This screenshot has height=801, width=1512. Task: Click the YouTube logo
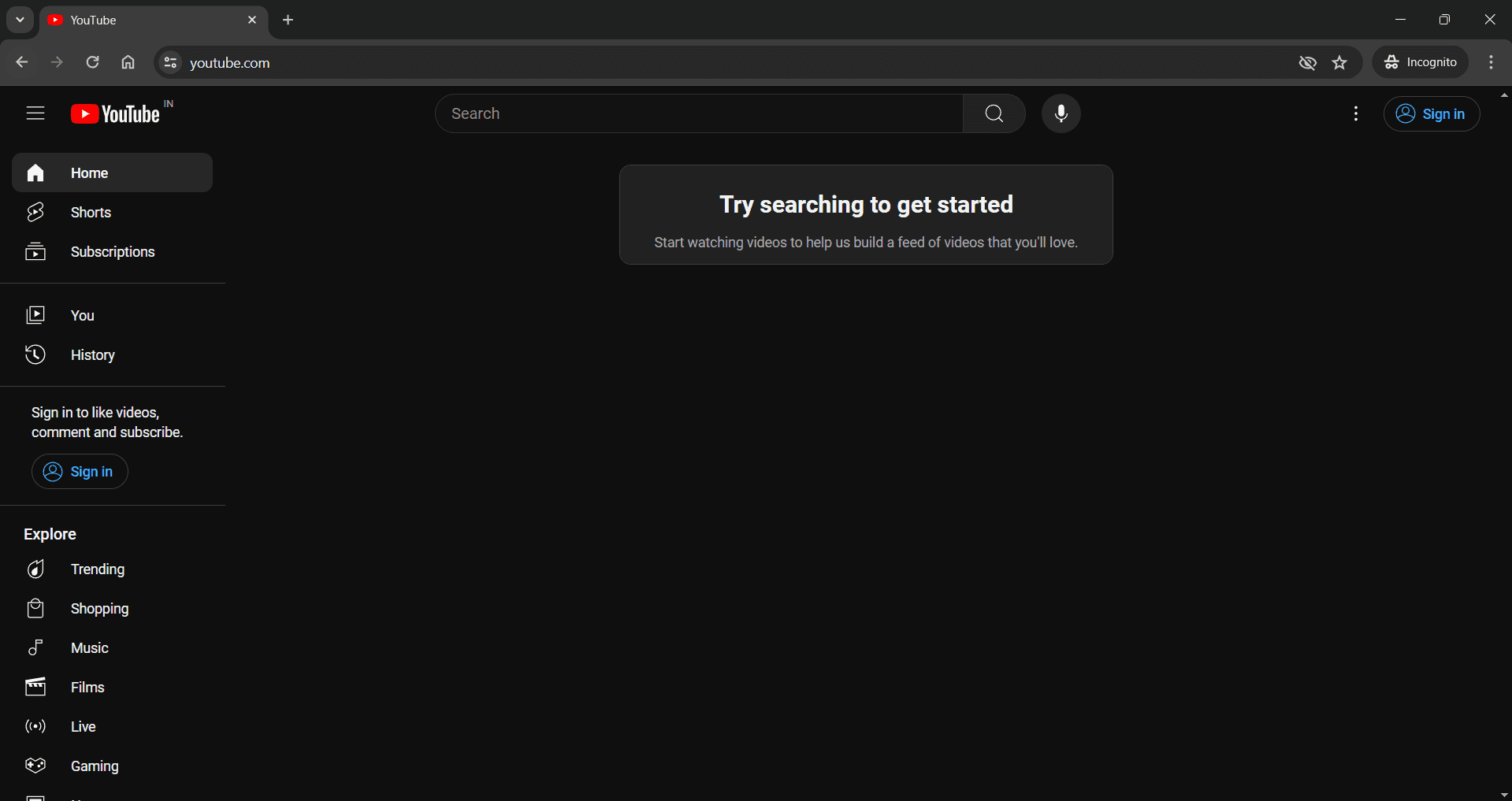tap(115, 114)
